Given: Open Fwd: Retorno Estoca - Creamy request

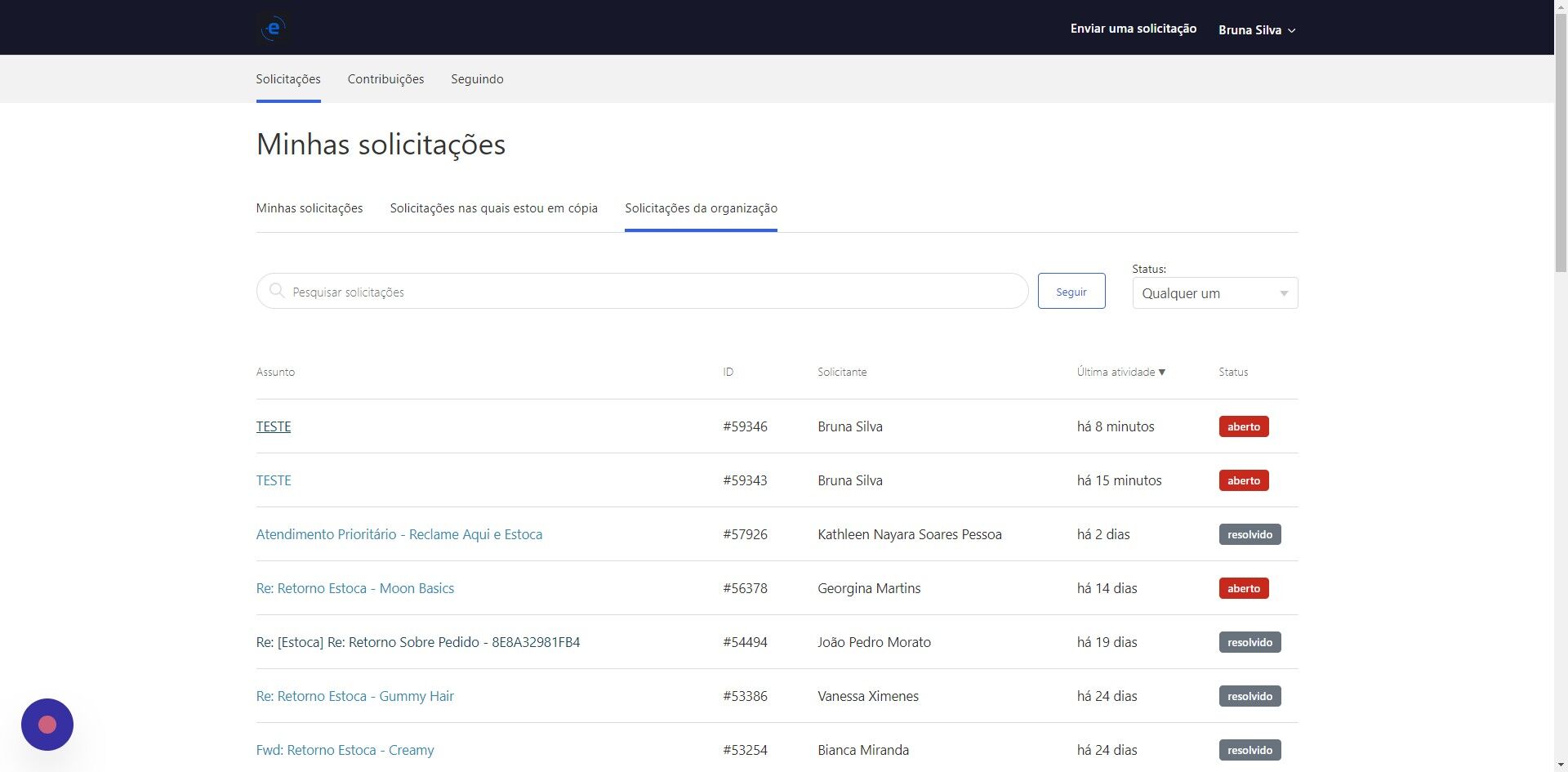Looking at the screenshot, I should point(345,750).
